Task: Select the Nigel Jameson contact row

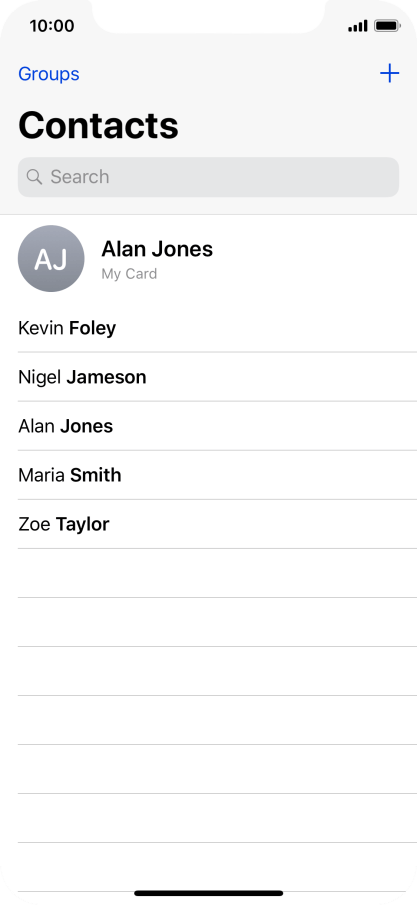Action: (x=217, y=376)
